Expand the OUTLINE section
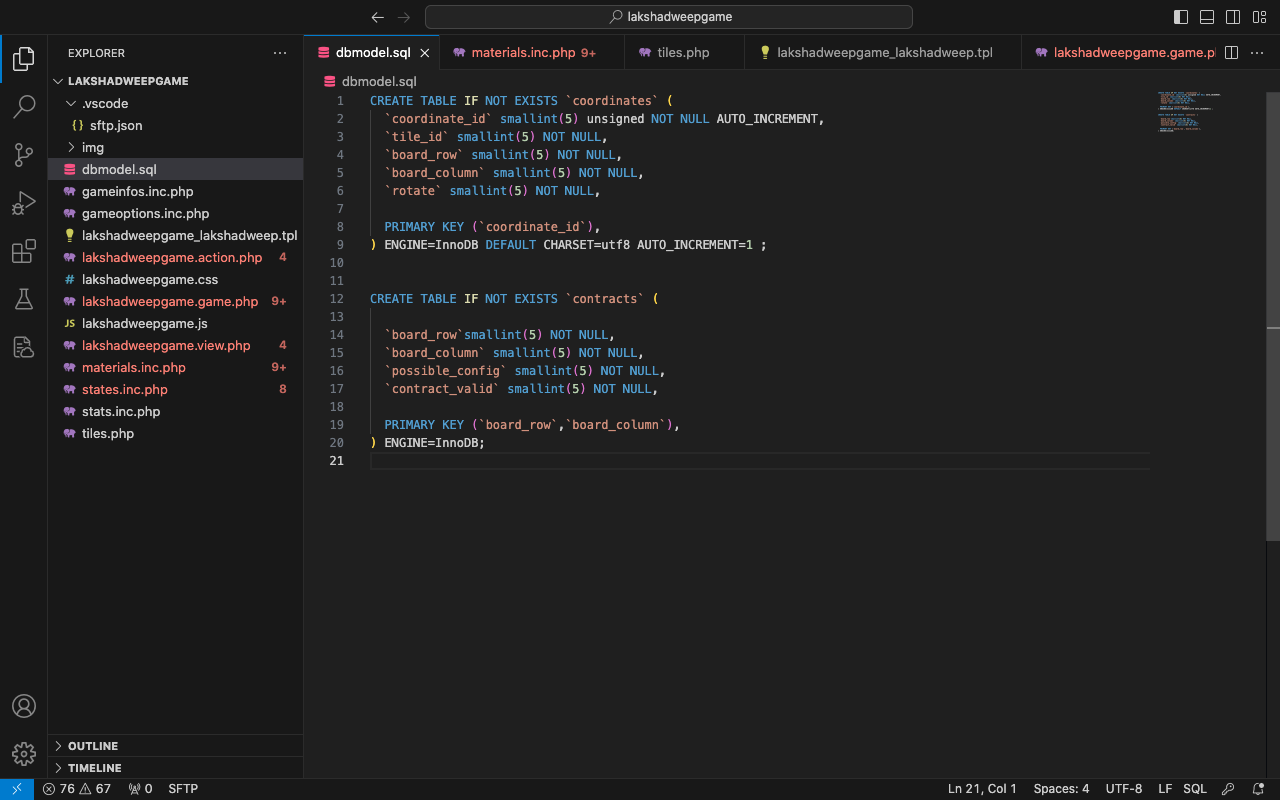Image resolution: width=1280 pixels, height=800 pixels. coord(175,746)
